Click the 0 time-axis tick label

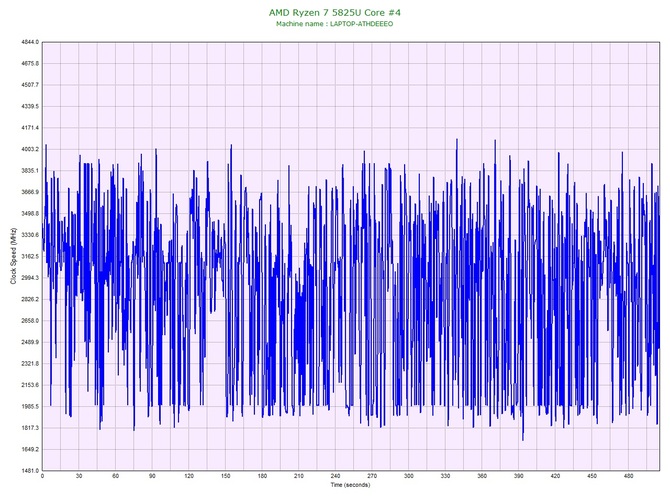(x=42, y=476)
